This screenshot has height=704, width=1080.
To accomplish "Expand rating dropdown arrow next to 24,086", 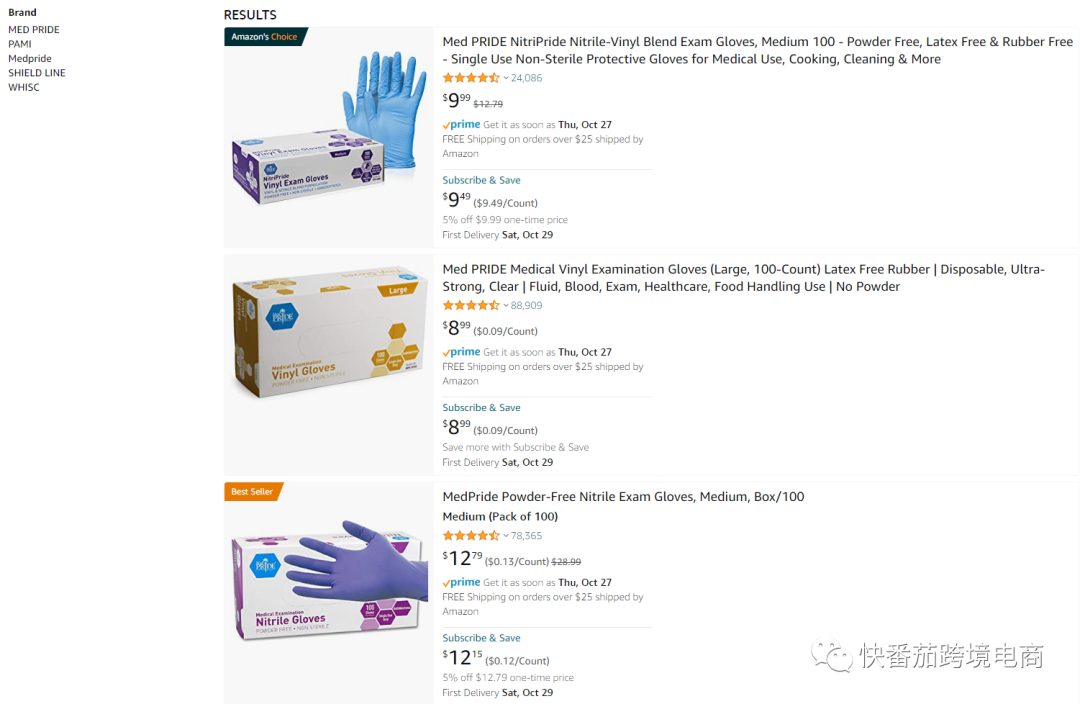I will [506, 78].
